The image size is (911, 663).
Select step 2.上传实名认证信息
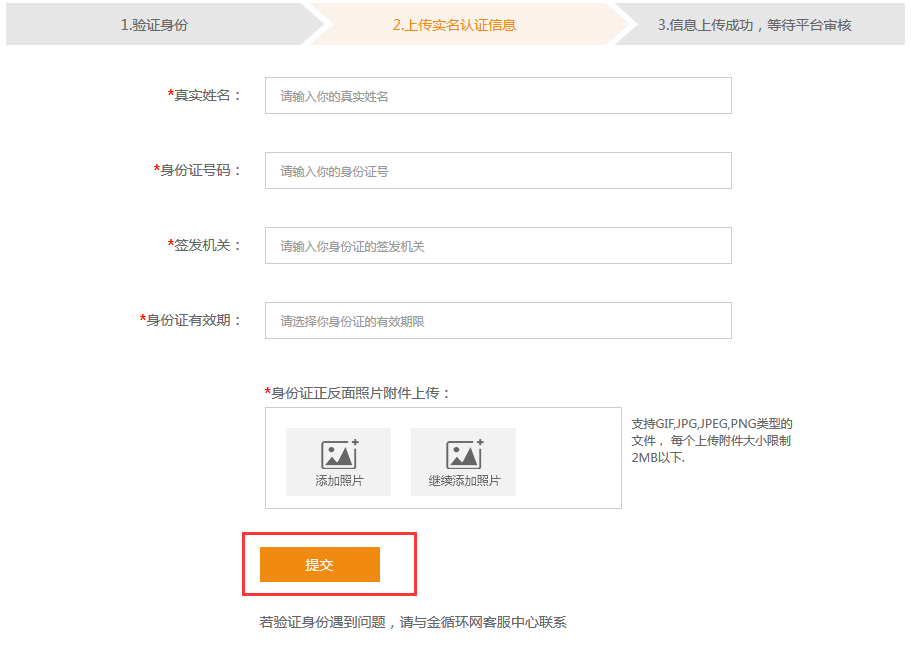454,25
